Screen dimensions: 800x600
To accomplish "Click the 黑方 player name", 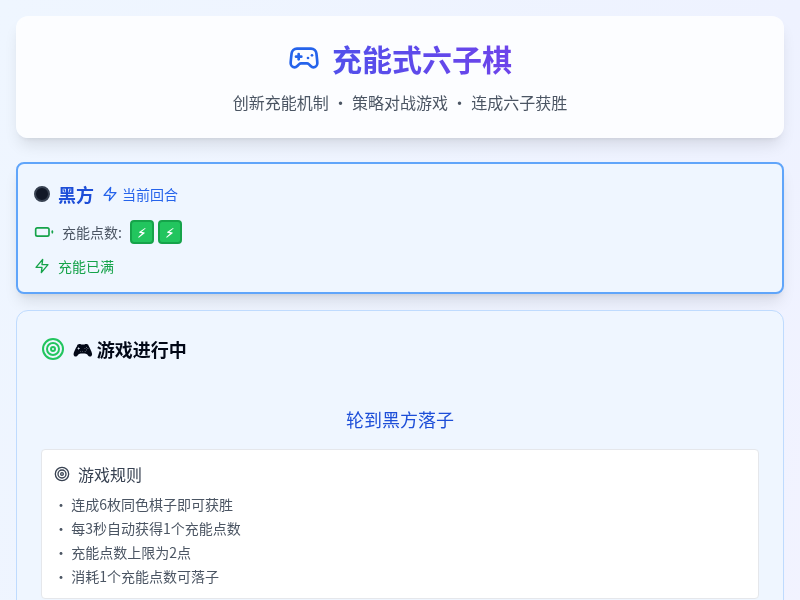I will (x=76, y=195).
